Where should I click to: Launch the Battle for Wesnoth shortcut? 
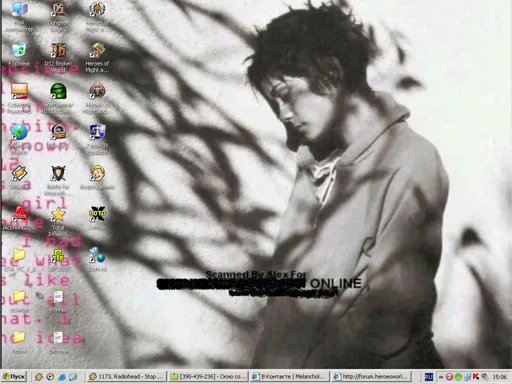tap(58, 173)
